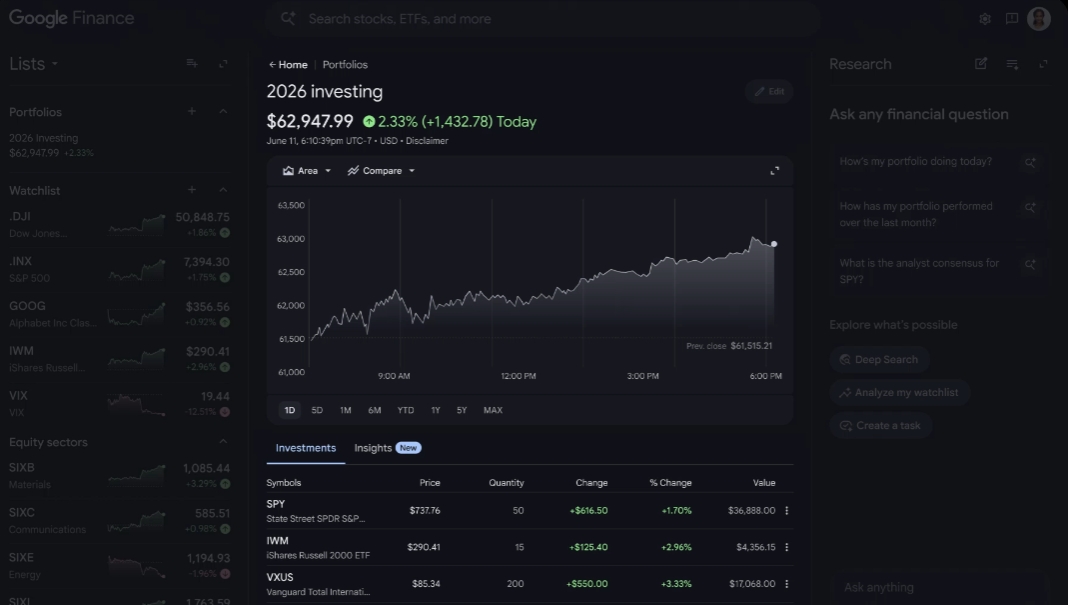The height and width of the screenshot is (605, 1068).
Task: Click the search icon beside SPY analyst consensus question
Action: click(1030, 264)
